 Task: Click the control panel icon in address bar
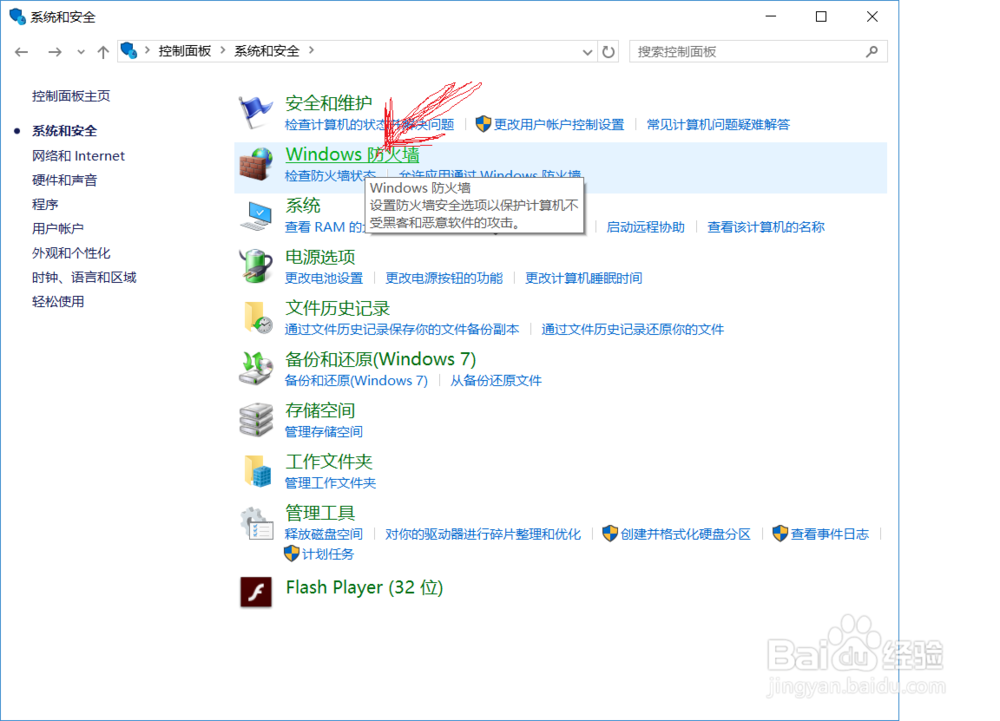point(129,50)
